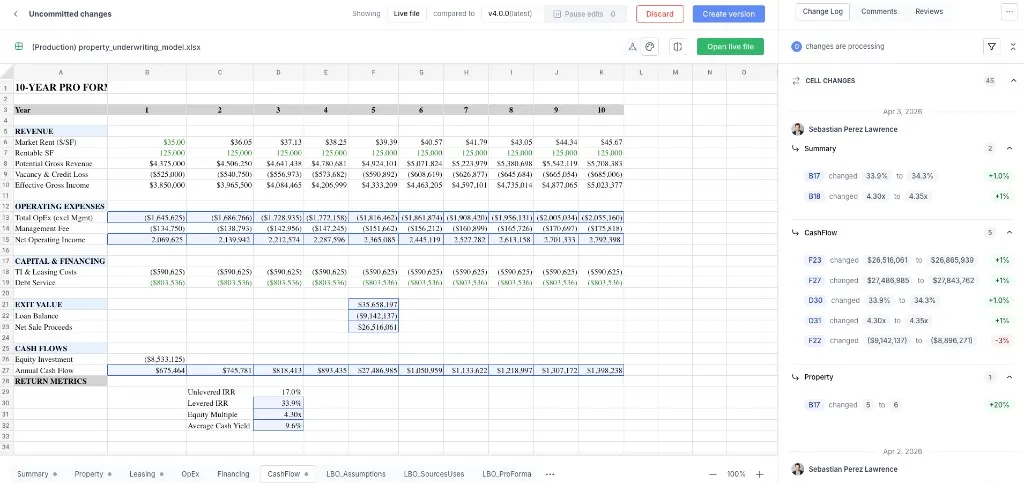Switch to the Comments tab

coord(878,11)
